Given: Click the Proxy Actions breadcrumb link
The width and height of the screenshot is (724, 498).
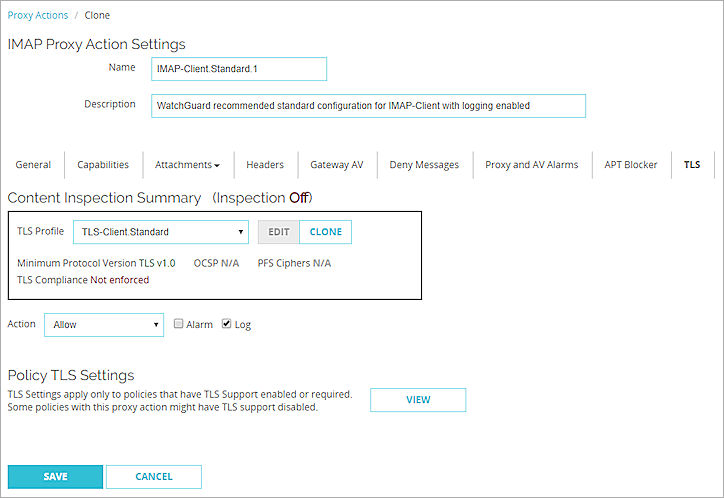Looking at the screenshot, I should [37, 16].
